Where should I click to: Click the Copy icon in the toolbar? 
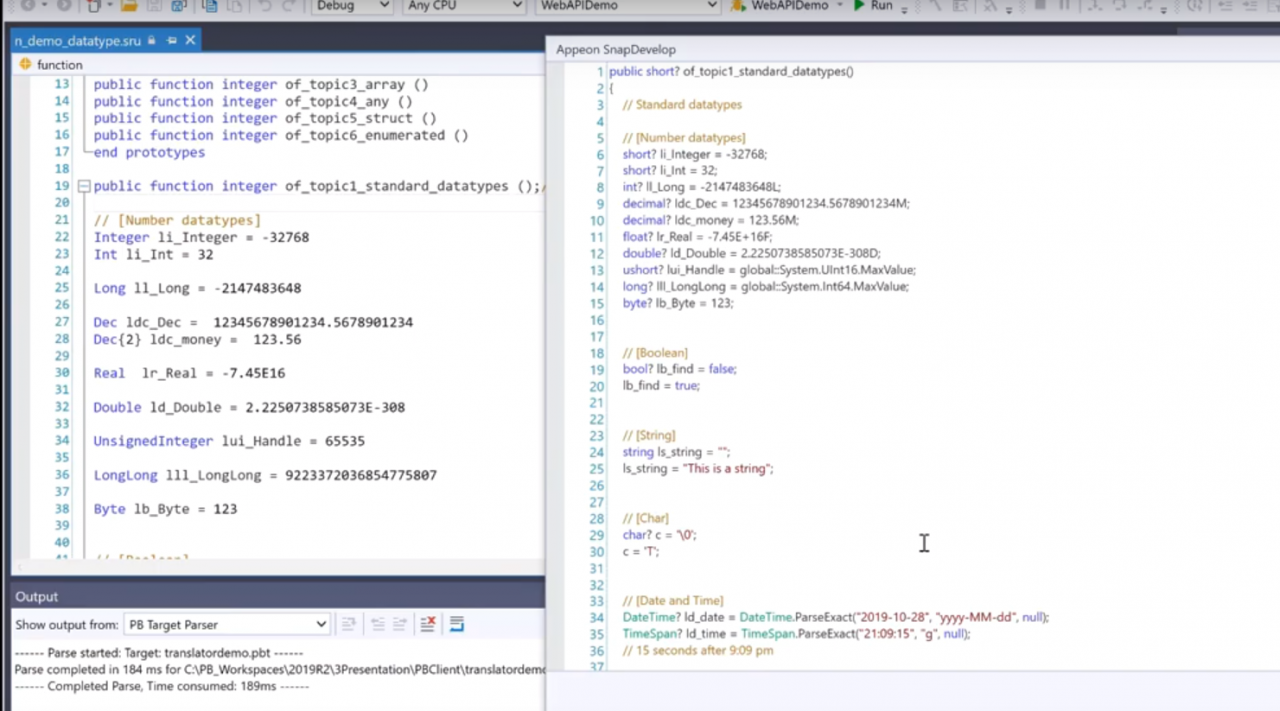coord(210,6)
